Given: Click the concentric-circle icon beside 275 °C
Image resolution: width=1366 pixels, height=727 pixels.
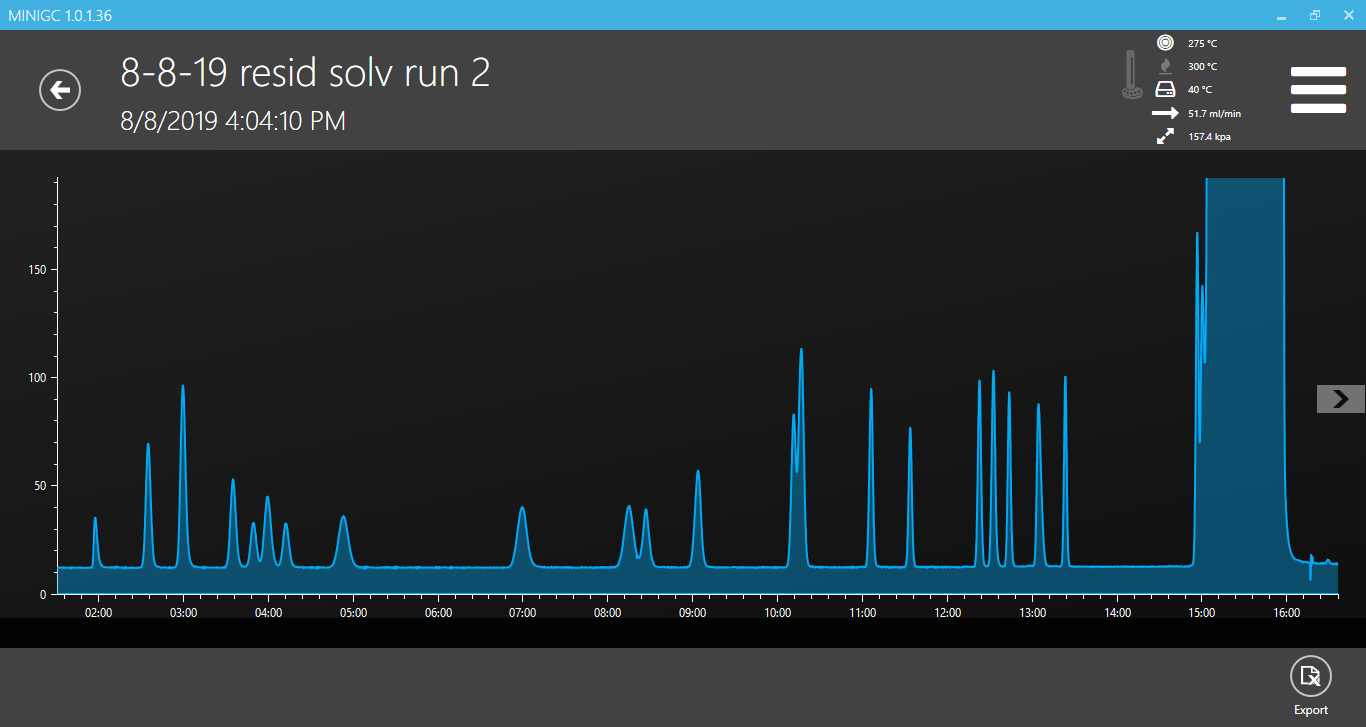Looking at the screenshot, I should (1165, 43).
